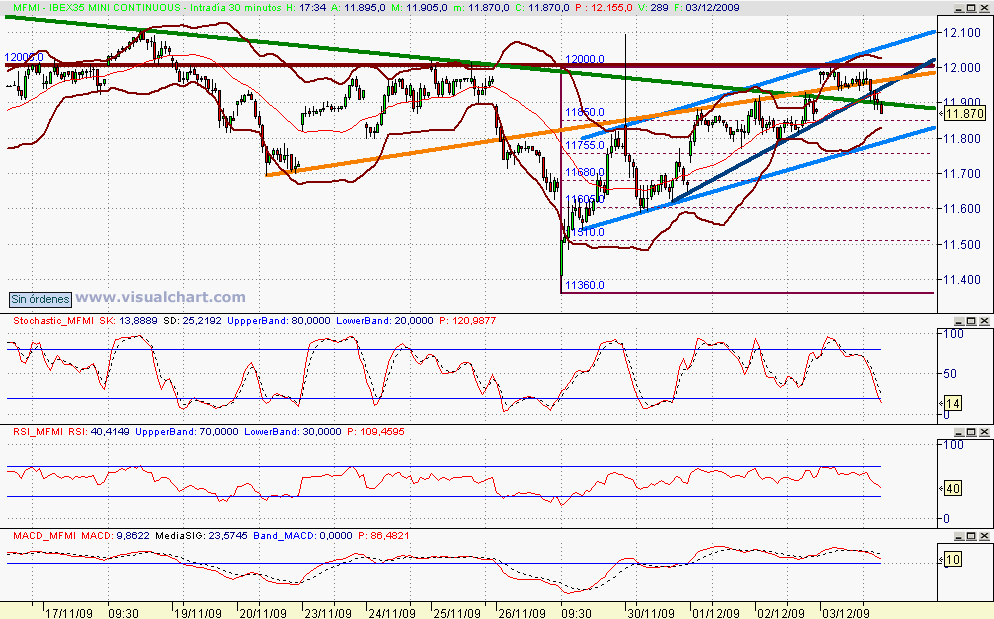Click the '12000.0' level label on chart
Image resolution: width=994 pixels, height=619 pixels.
[584, 59]
